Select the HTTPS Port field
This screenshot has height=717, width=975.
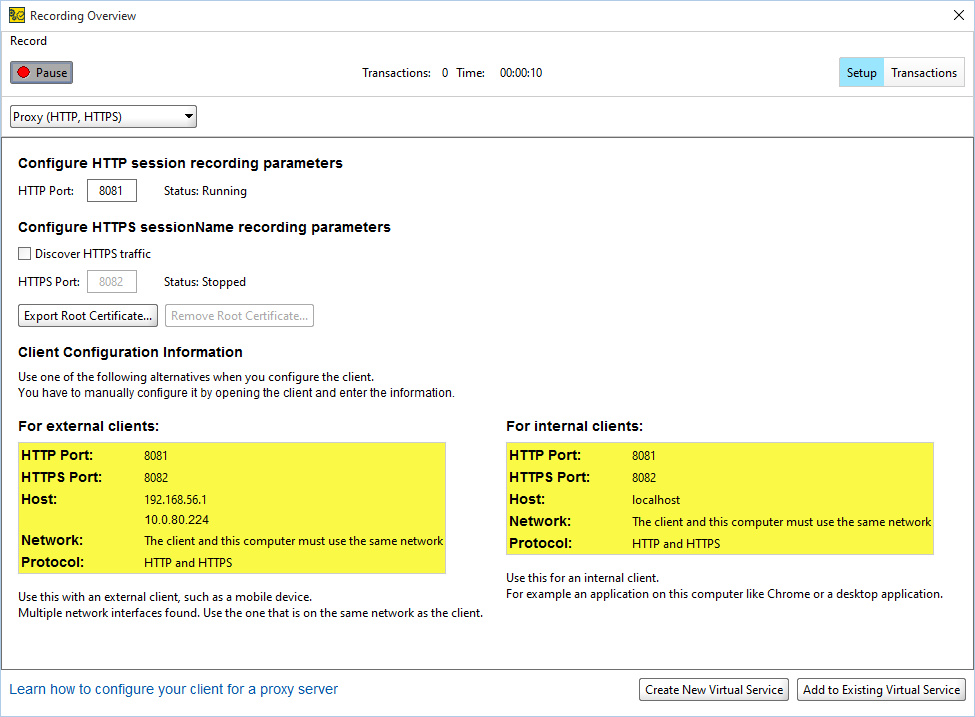coord(111,281)
